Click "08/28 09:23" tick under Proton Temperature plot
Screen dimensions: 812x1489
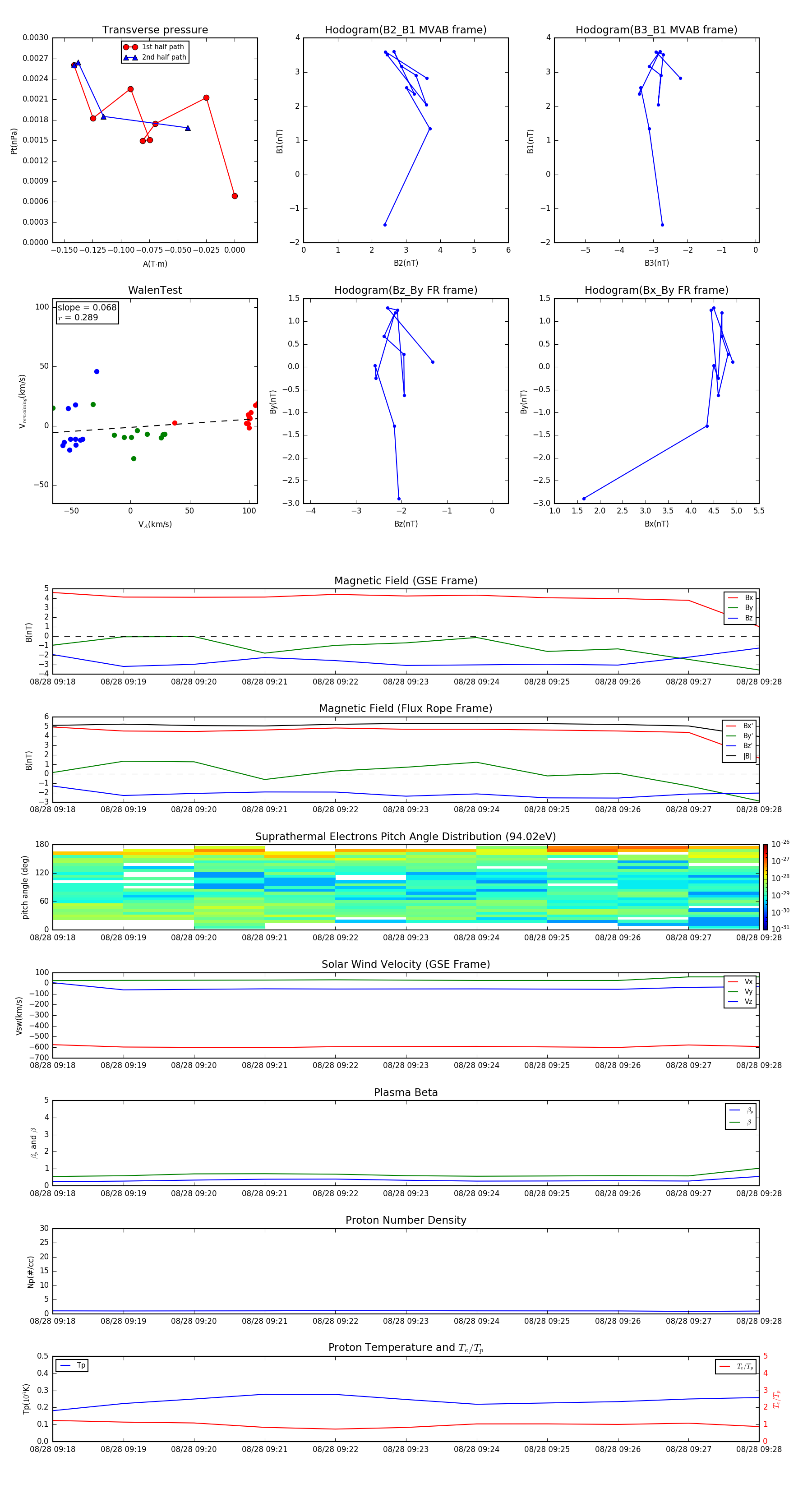(x=406, y=1449)
